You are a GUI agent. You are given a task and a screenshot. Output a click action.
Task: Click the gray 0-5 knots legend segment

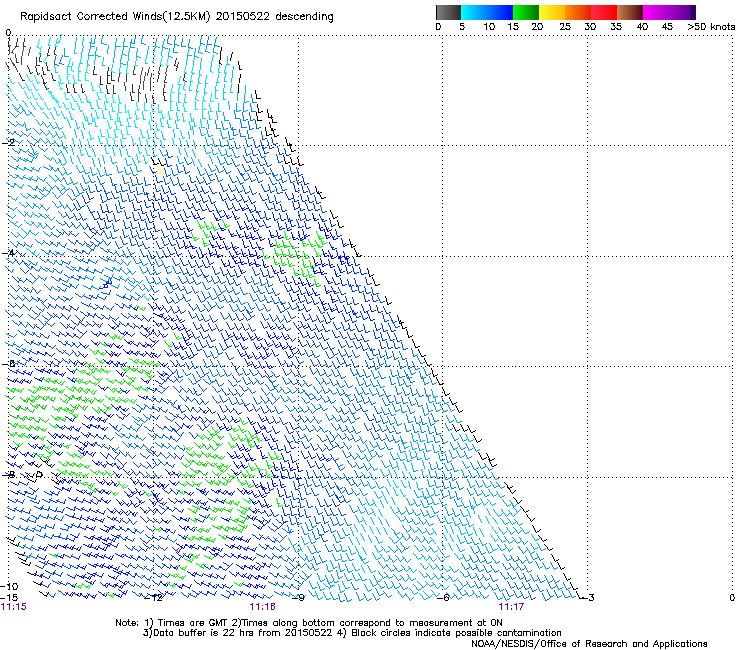(448, 12)
